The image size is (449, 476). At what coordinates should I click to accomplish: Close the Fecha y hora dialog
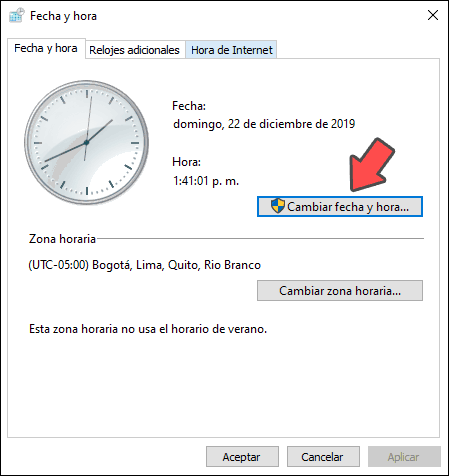pyautogui.click(x=433, y=15)
